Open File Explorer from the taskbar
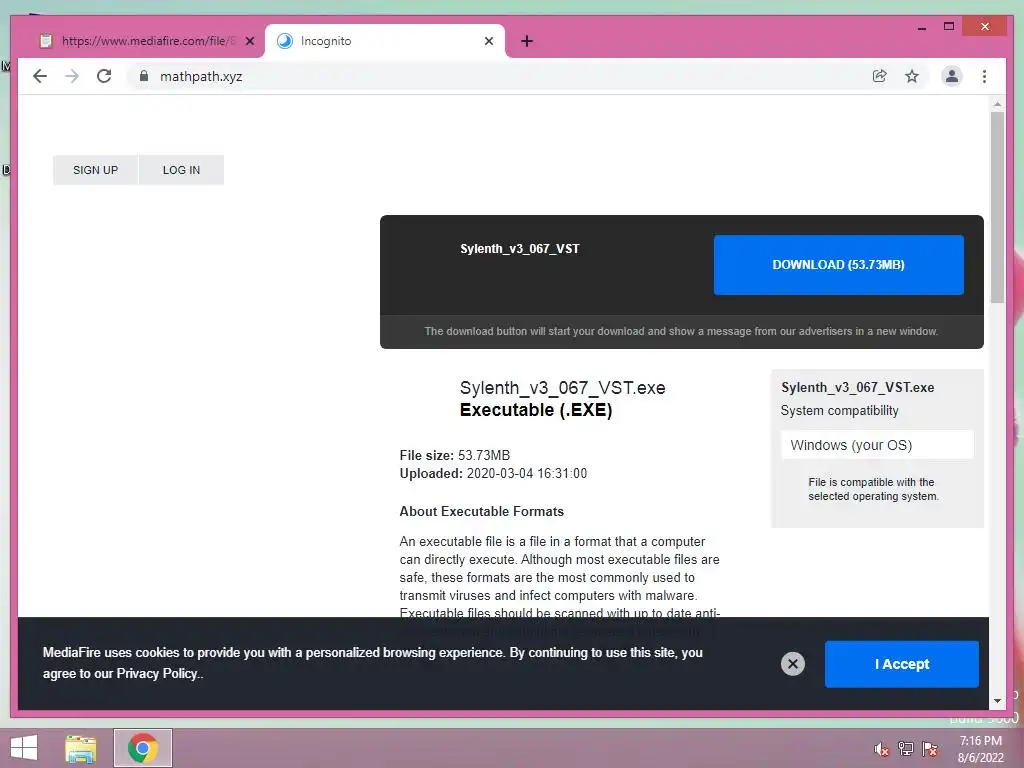This screenshot has height=768, width=1024. [x=80, y=748]
